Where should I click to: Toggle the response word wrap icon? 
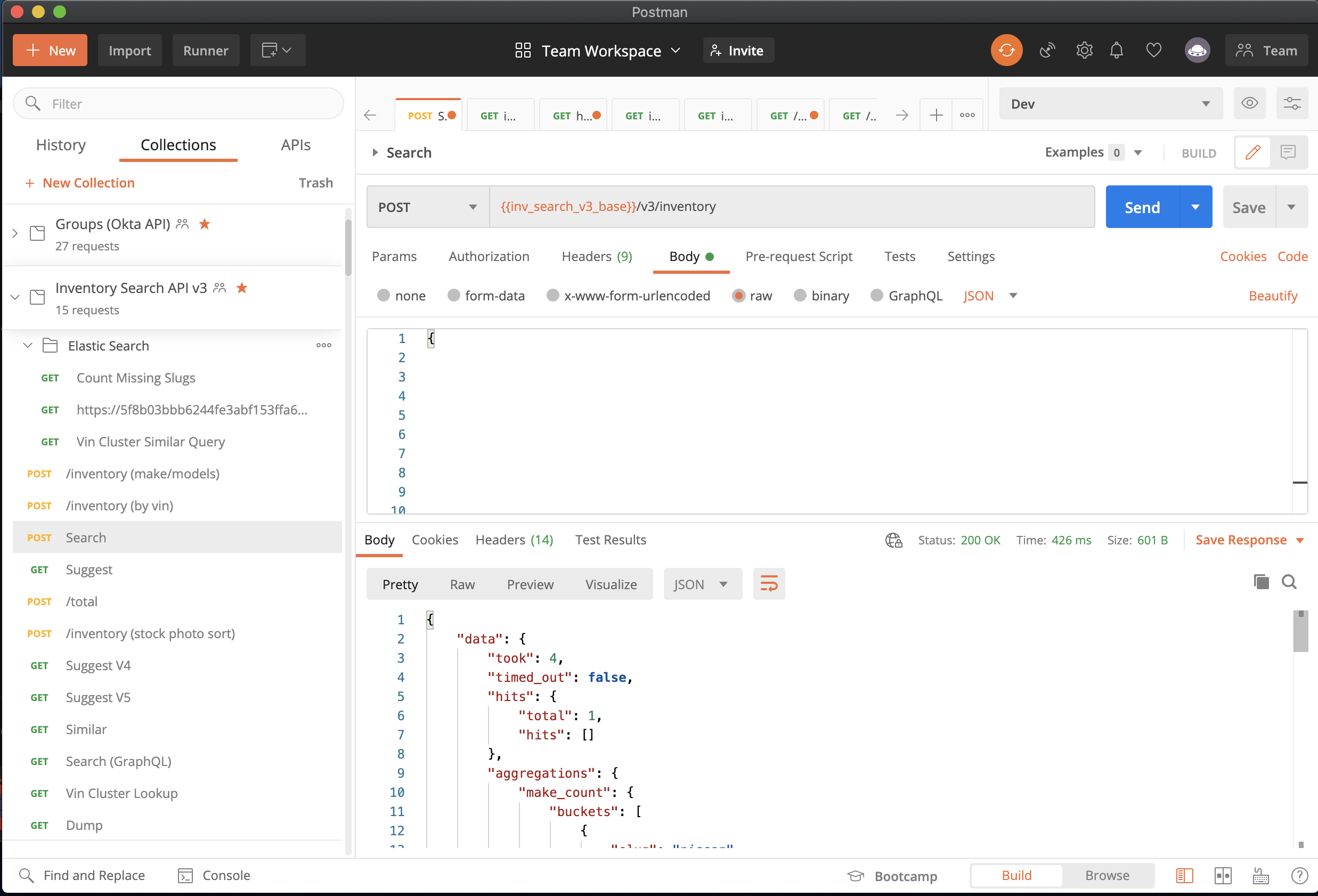point(768,583)
